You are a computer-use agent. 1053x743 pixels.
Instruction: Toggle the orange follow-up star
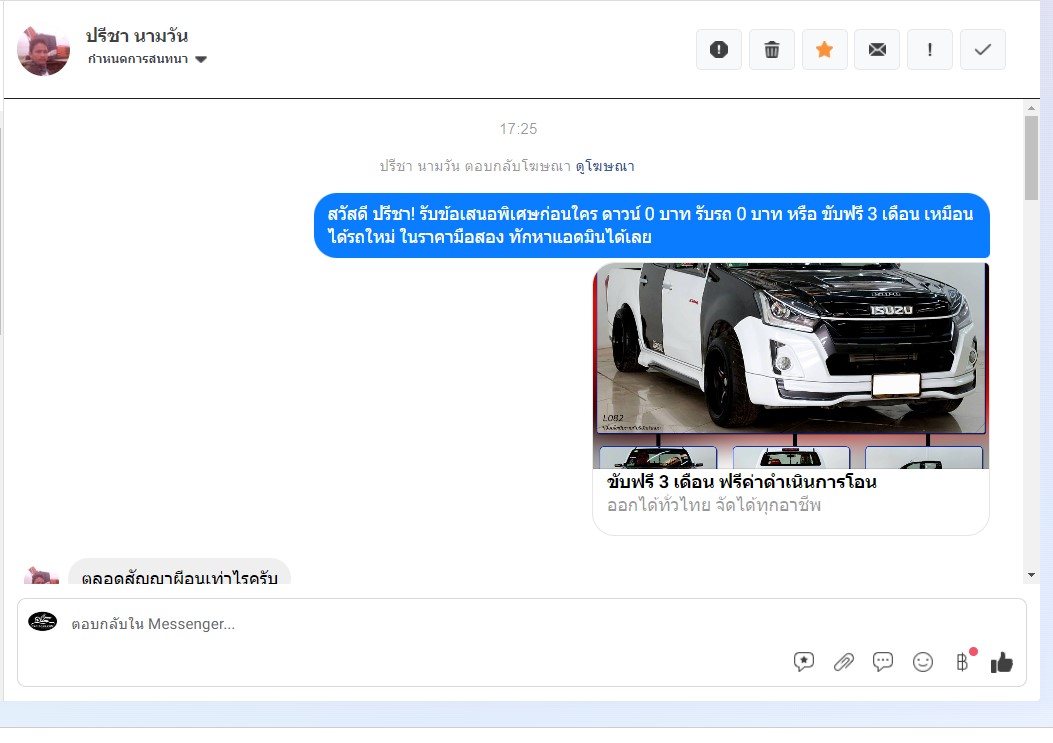click(x=825, y=50)
